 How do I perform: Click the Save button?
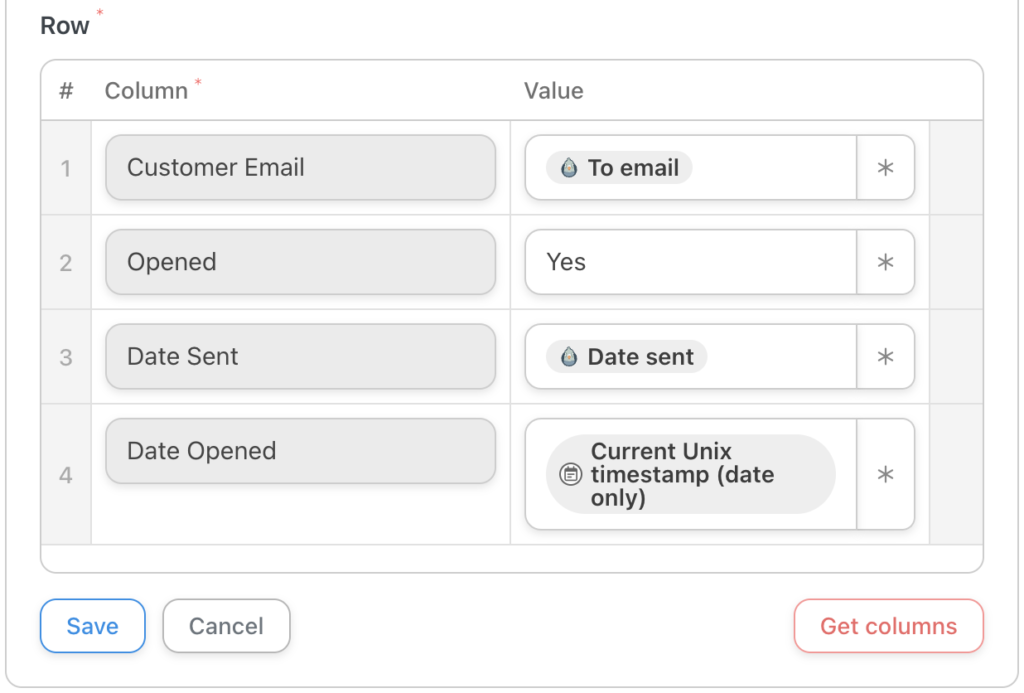[x=92, y=626]
